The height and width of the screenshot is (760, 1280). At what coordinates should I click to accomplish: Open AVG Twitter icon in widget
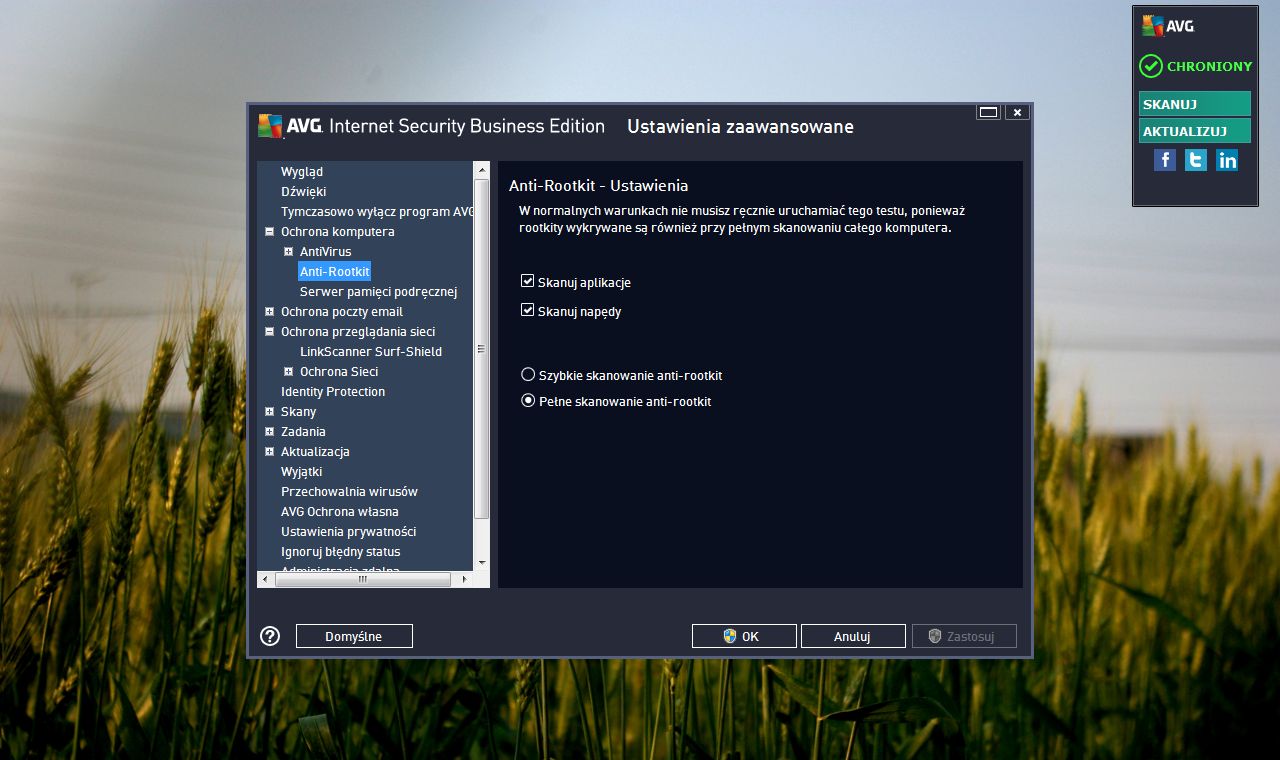click(1196, 160)
